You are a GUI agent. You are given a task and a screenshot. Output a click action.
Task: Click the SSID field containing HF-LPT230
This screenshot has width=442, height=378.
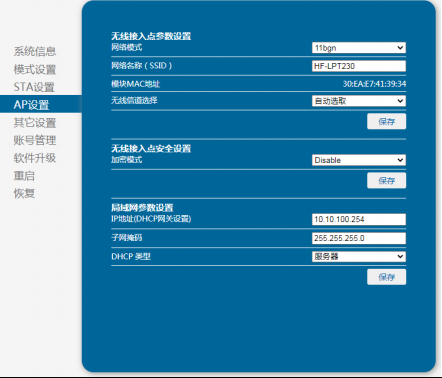(359, 66)
